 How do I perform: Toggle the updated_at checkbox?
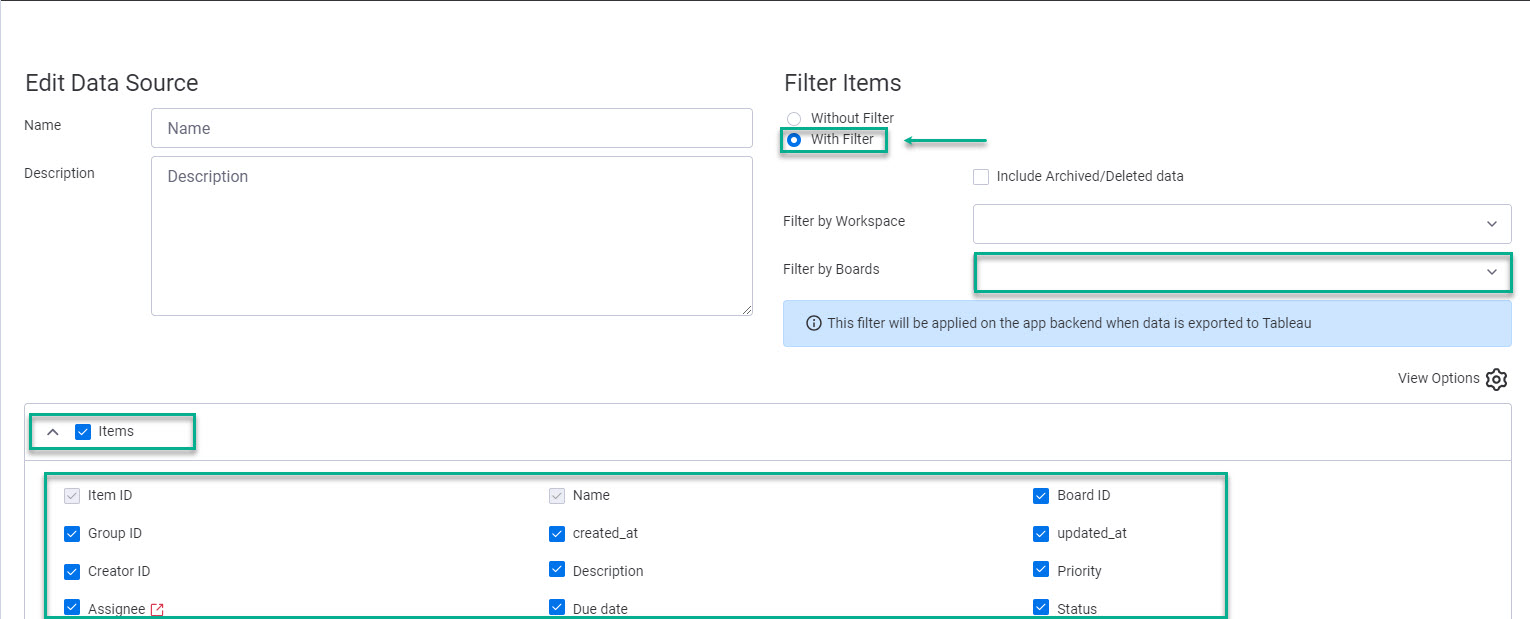pyautogui.click(x=1041, y=534)
